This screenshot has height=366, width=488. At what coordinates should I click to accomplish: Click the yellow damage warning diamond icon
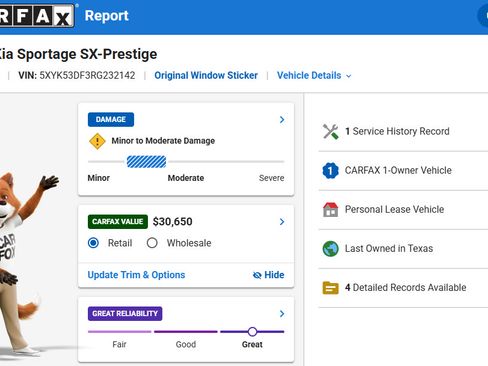tap(97, 141)
